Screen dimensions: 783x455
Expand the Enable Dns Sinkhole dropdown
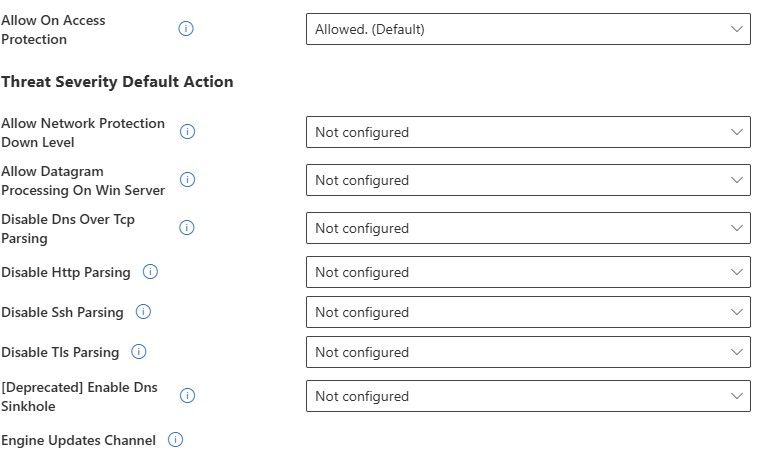528,396
